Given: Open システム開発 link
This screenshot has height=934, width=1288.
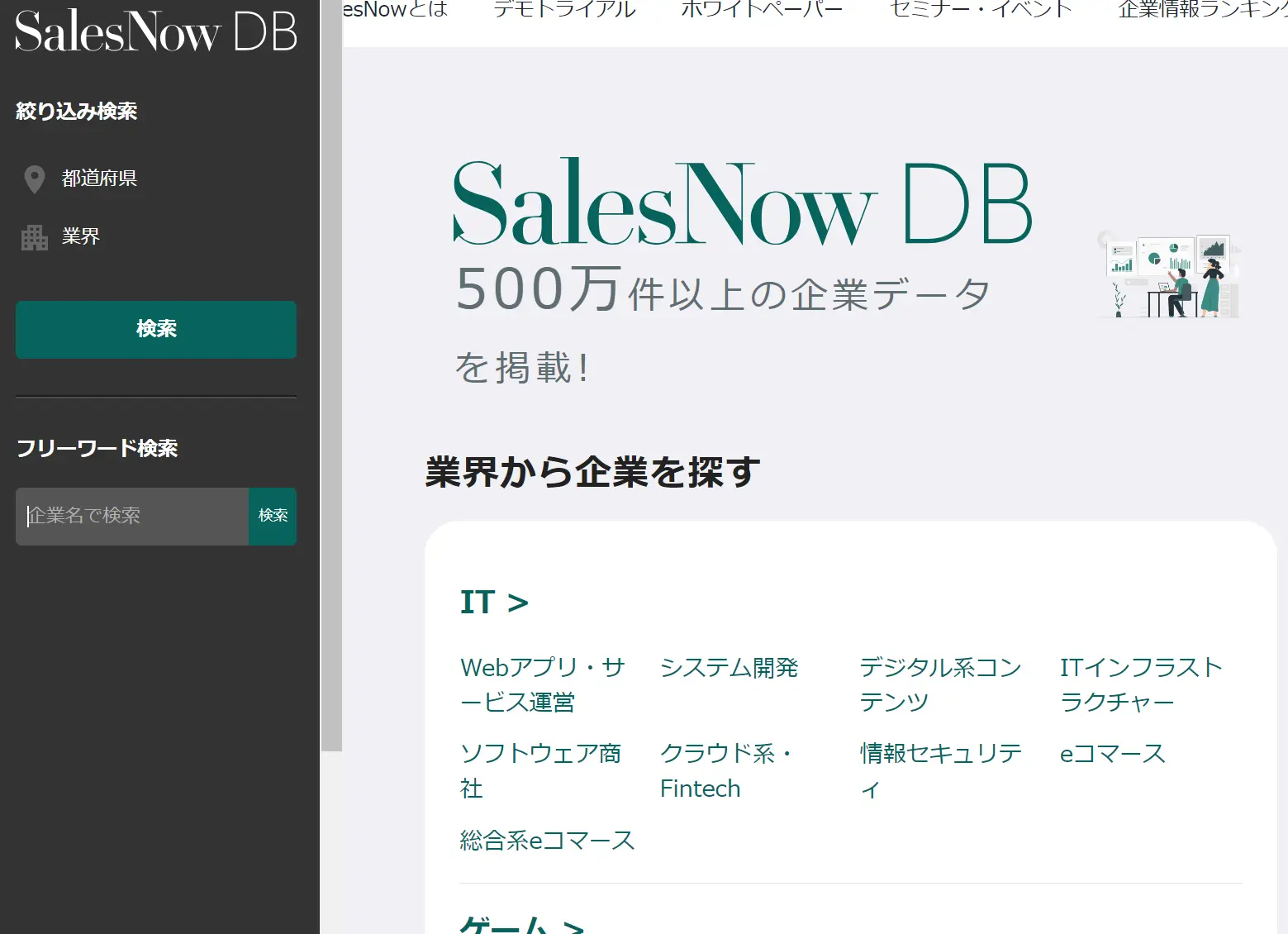Looking at the screenshot, I should tap(730, 667).
